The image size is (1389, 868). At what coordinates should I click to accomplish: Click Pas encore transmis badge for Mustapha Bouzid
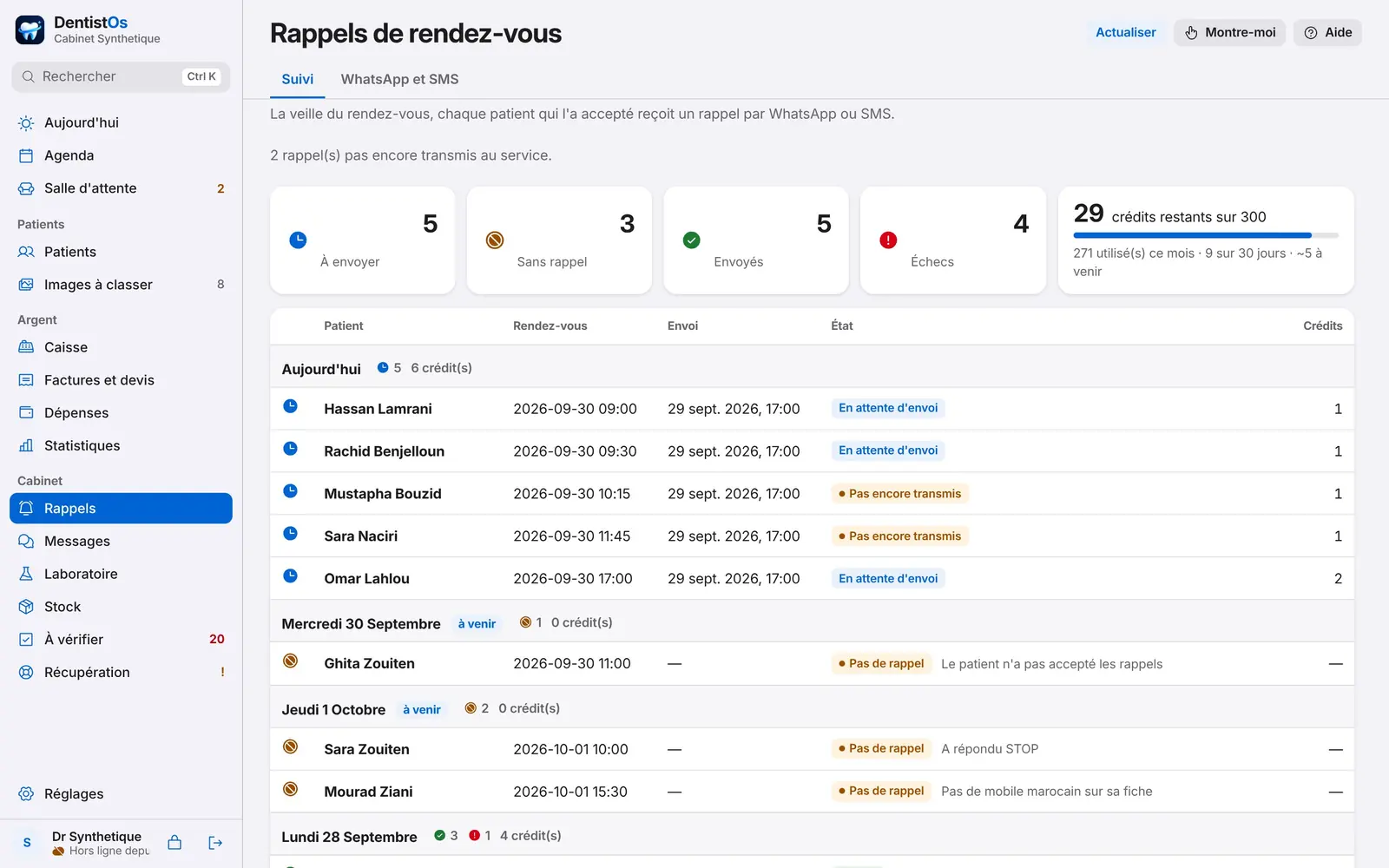point(899,494)
